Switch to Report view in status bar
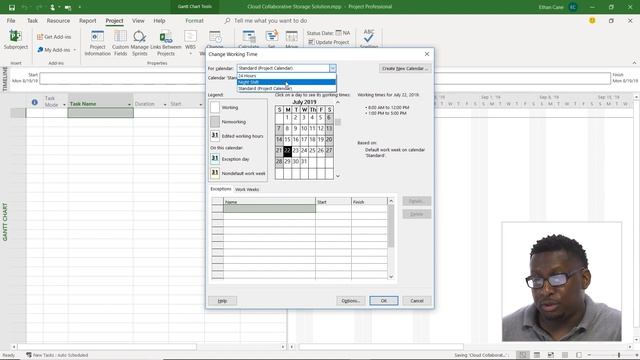Screen dimensions: 640x360 pos(579,355)
